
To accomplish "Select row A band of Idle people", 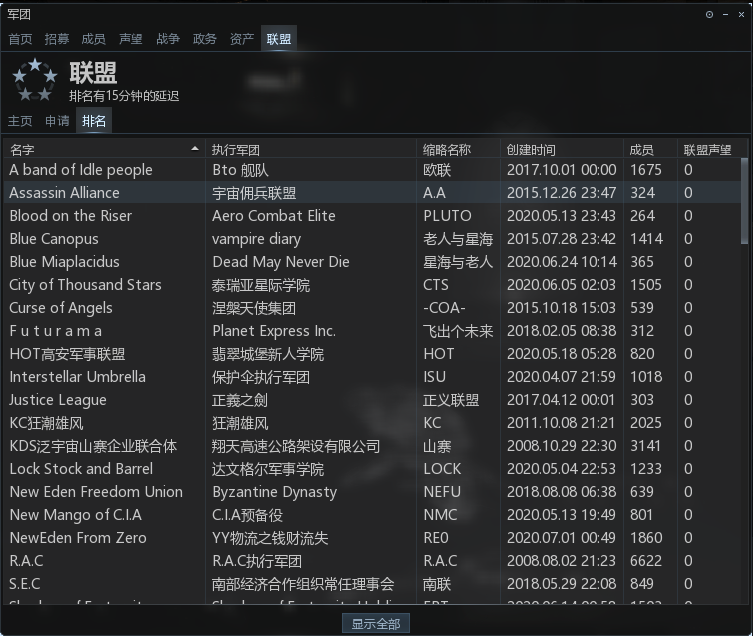I will 372,170.
